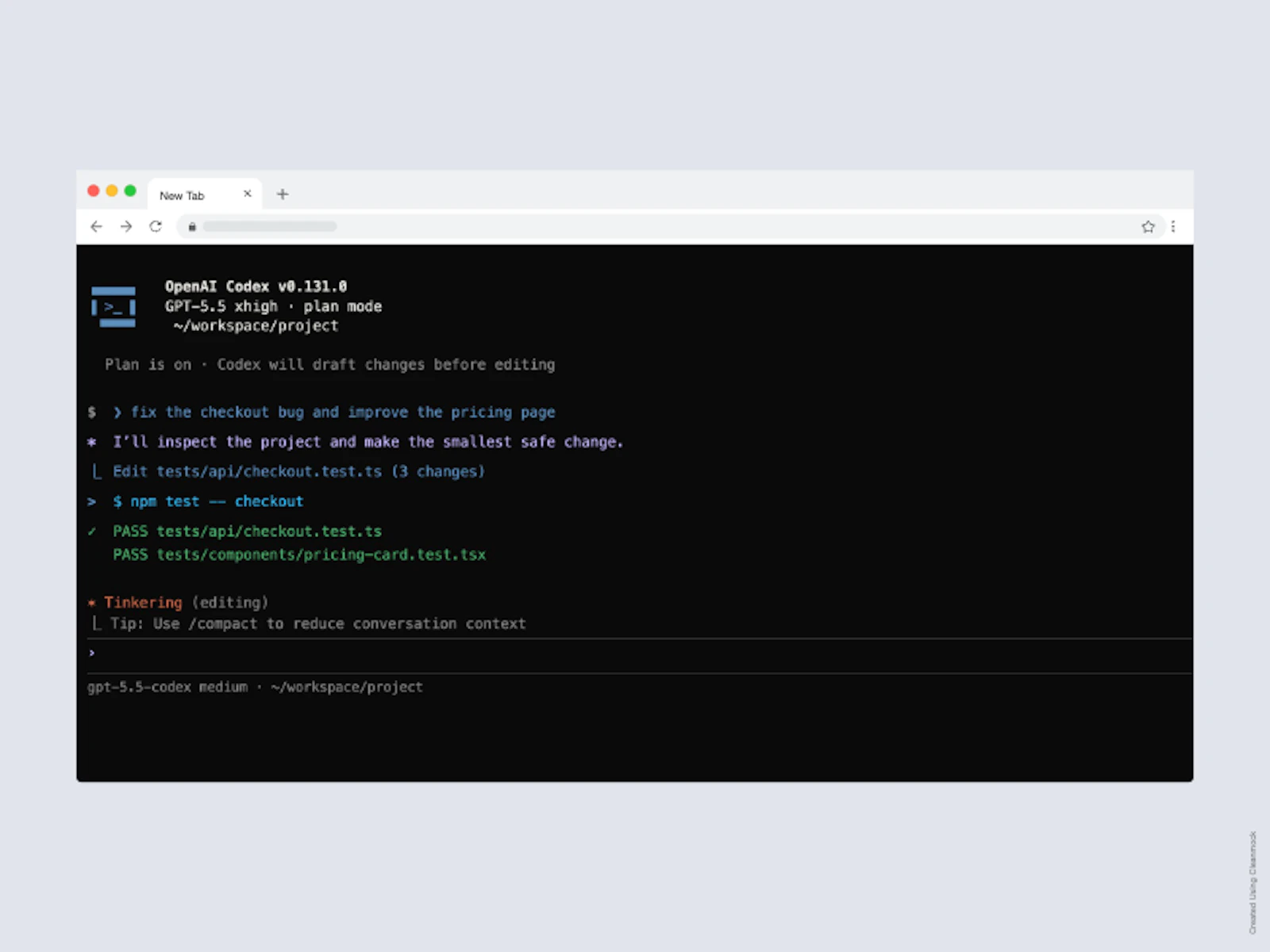Click the green maximize dot

click(x=130, y=190)
